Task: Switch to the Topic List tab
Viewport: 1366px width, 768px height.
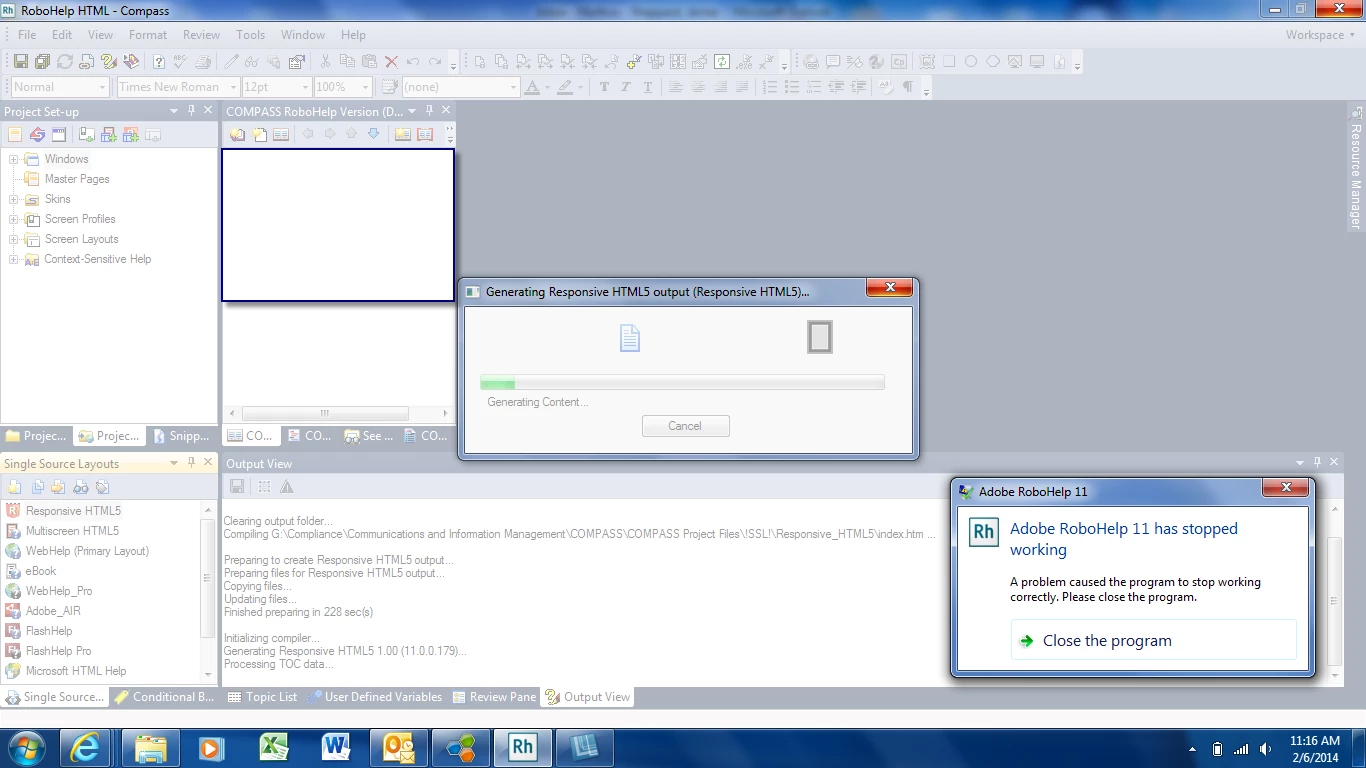Action: point(263,697)
